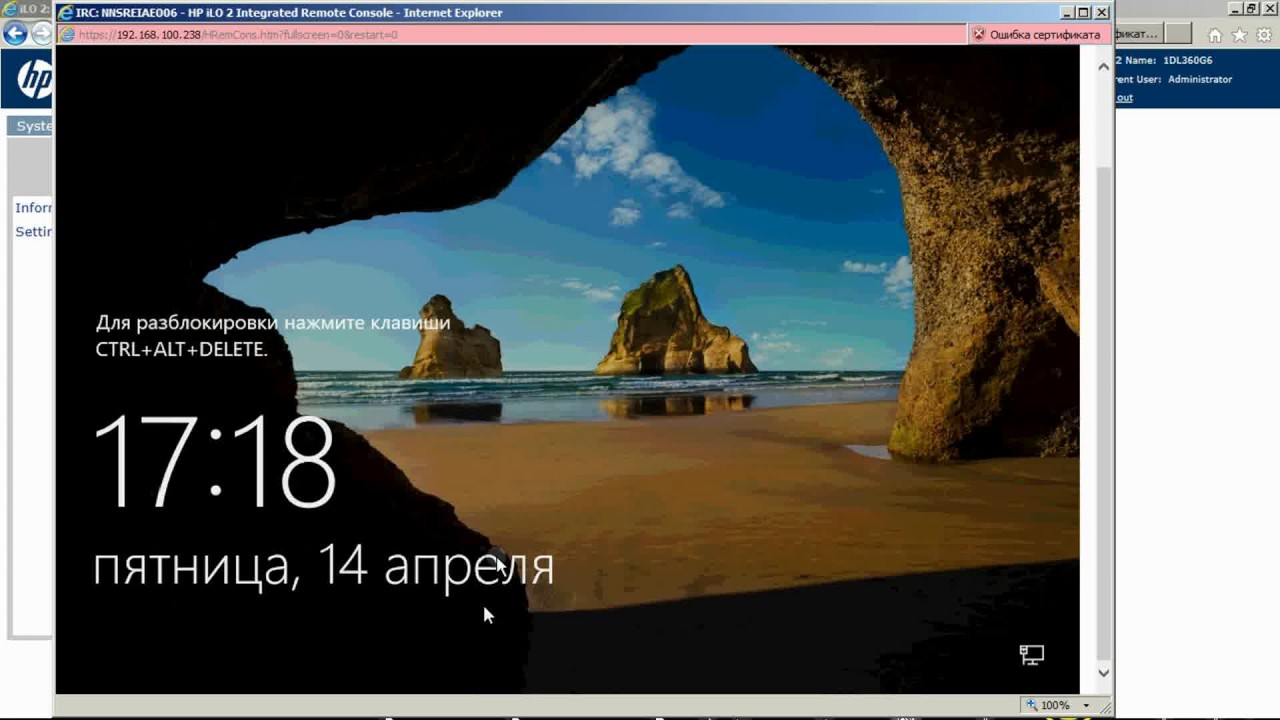Click the Internet Explorer icon in the console title bar
1280x720 pixels.
coord(65,13)
